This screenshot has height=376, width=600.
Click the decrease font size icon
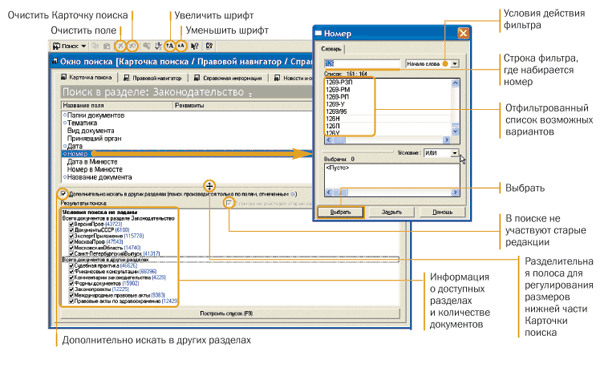(181, 46)
